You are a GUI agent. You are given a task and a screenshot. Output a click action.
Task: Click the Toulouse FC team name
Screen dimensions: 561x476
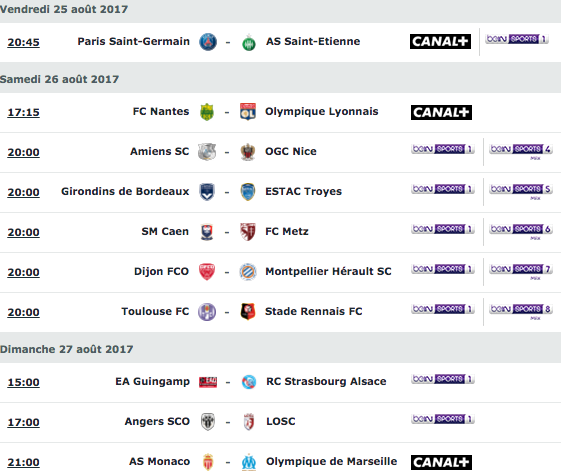tap(155, 311)
